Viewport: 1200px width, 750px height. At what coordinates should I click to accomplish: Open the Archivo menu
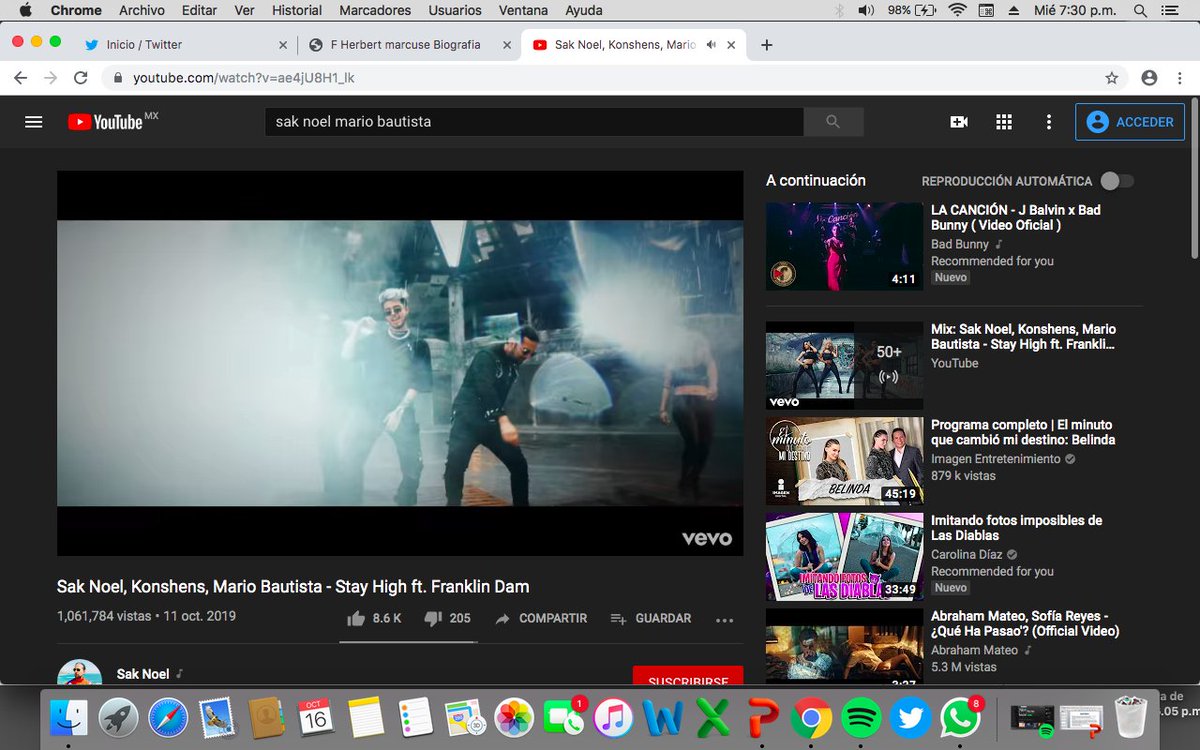click(142, 10)
